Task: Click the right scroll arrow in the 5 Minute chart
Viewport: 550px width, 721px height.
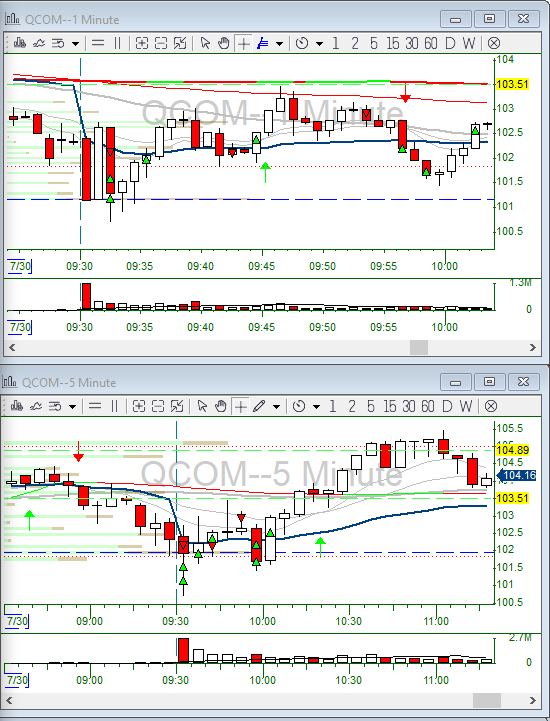Action: (x=533, y=701)
